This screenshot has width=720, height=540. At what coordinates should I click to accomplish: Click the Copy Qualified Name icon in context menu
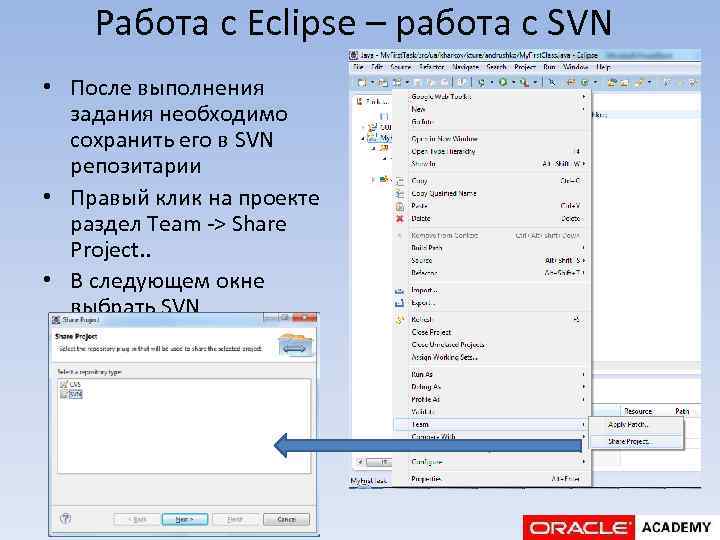(400, 194)
